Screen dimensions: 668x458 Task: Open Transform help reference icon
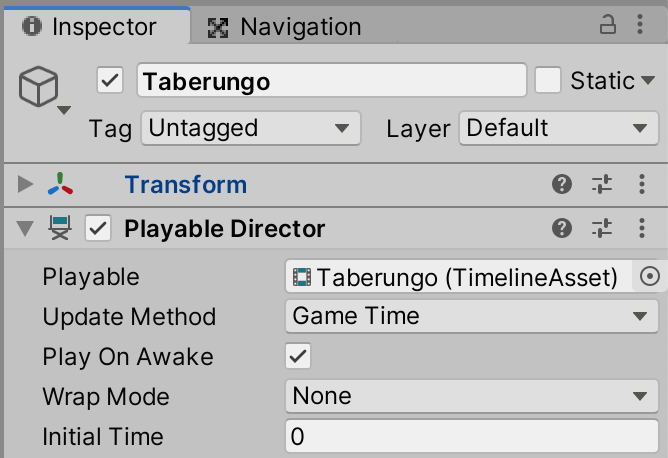(x=562, y=184)
